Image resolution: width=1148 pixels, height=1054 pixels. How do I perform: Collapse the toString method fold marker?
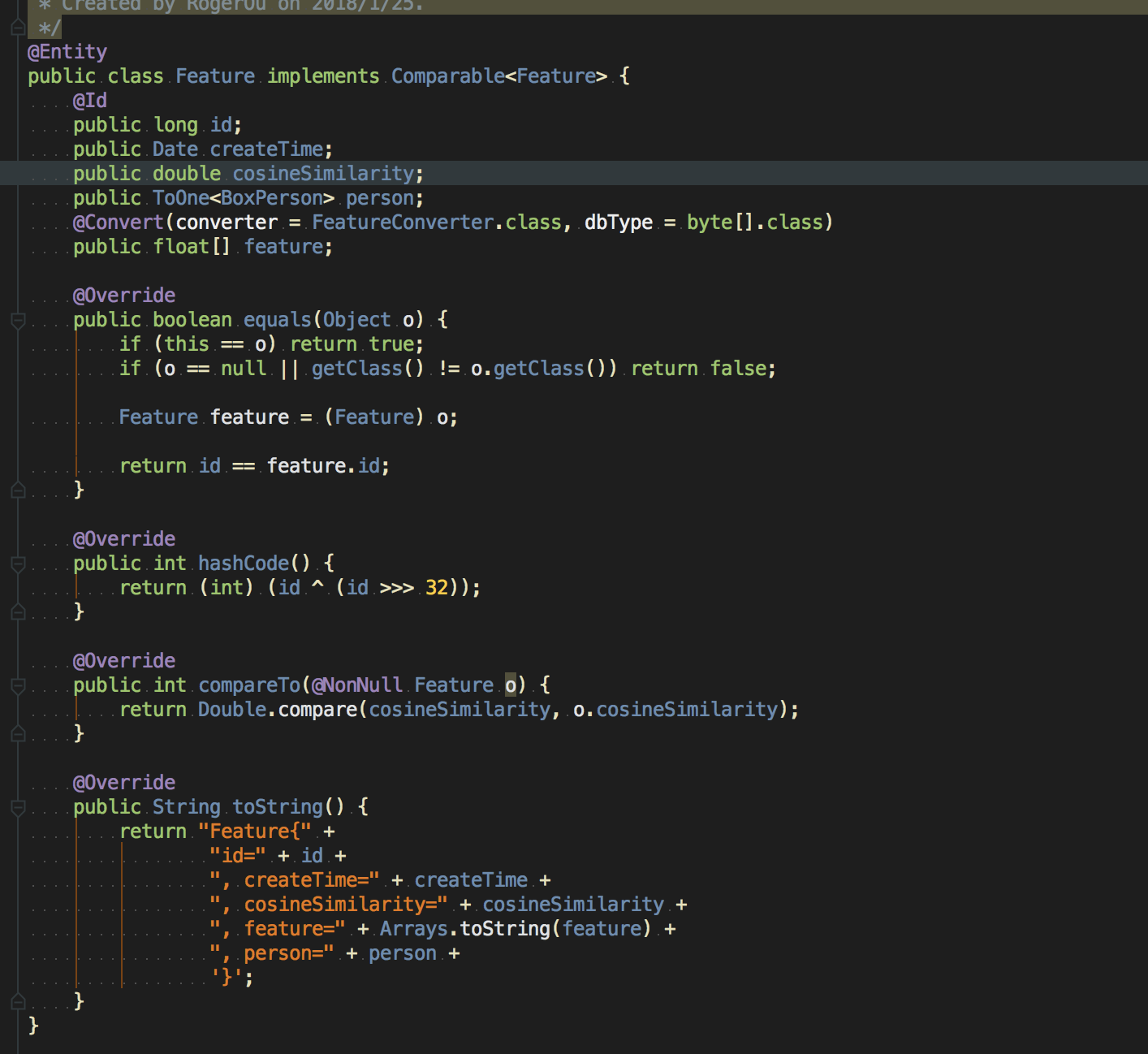(x=18, y=807)
